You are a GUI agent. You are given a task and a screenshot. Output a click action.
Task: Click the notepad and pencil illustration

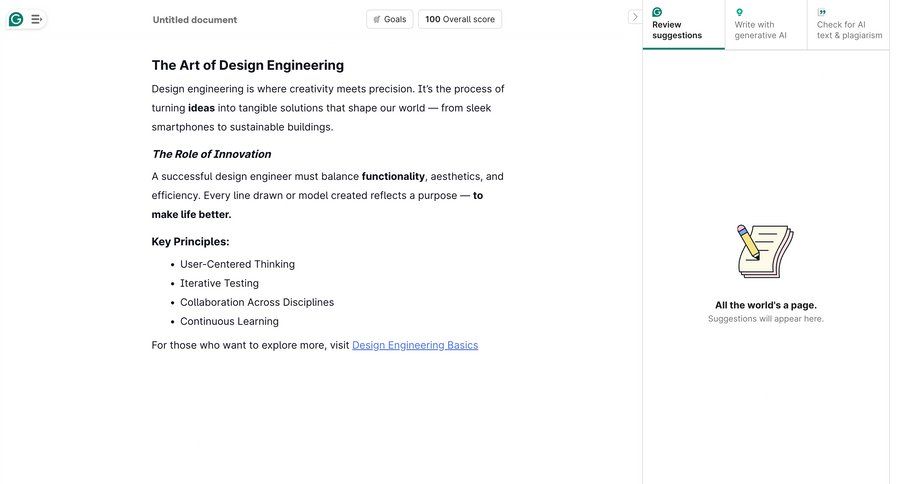pos(765,251)
